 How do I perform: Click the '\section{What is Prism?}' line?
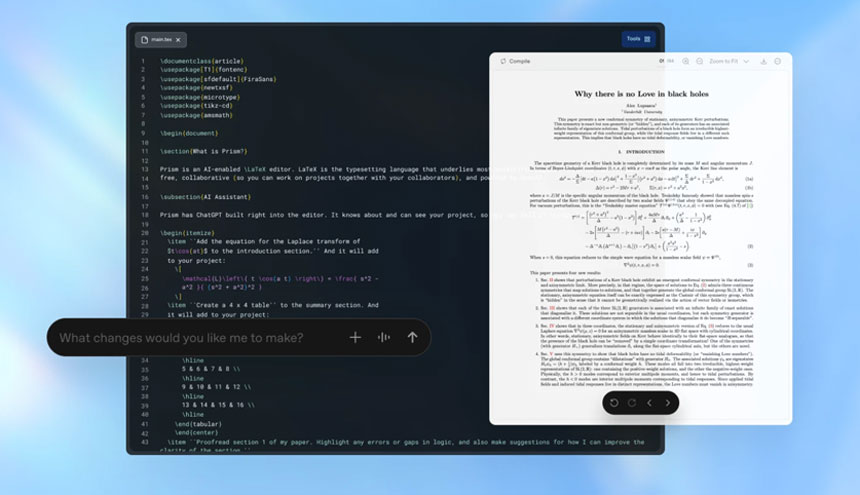[203, 151]
